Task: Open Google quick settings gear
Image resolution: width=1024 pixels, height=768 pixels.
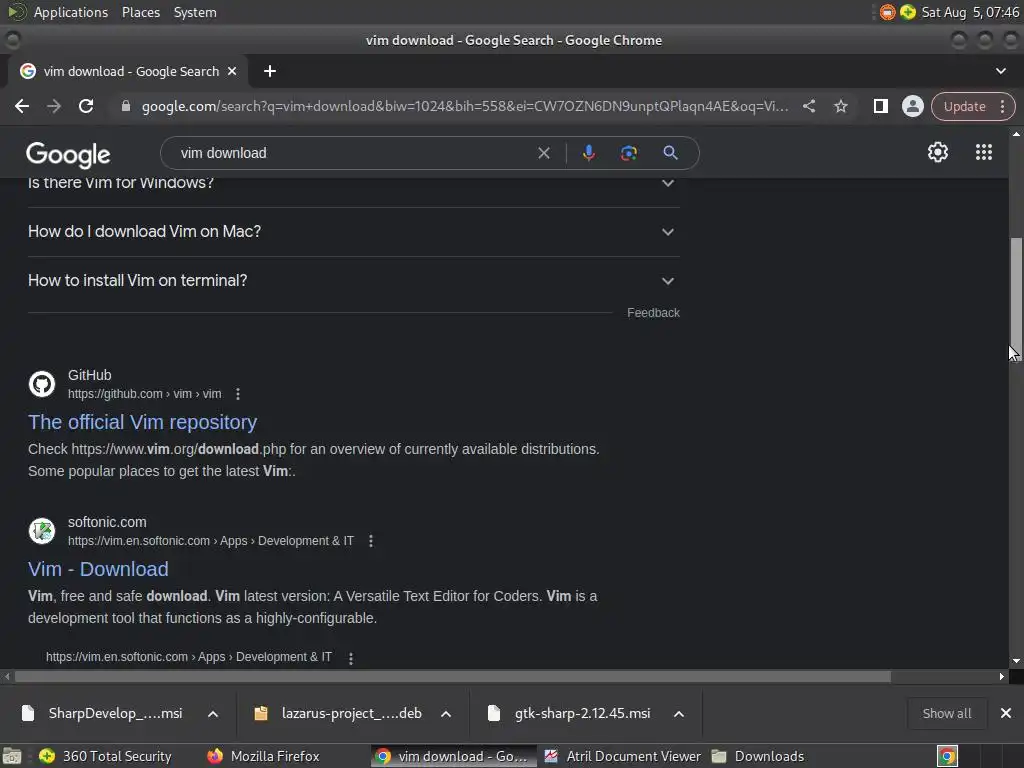Action: click(938, 152)
